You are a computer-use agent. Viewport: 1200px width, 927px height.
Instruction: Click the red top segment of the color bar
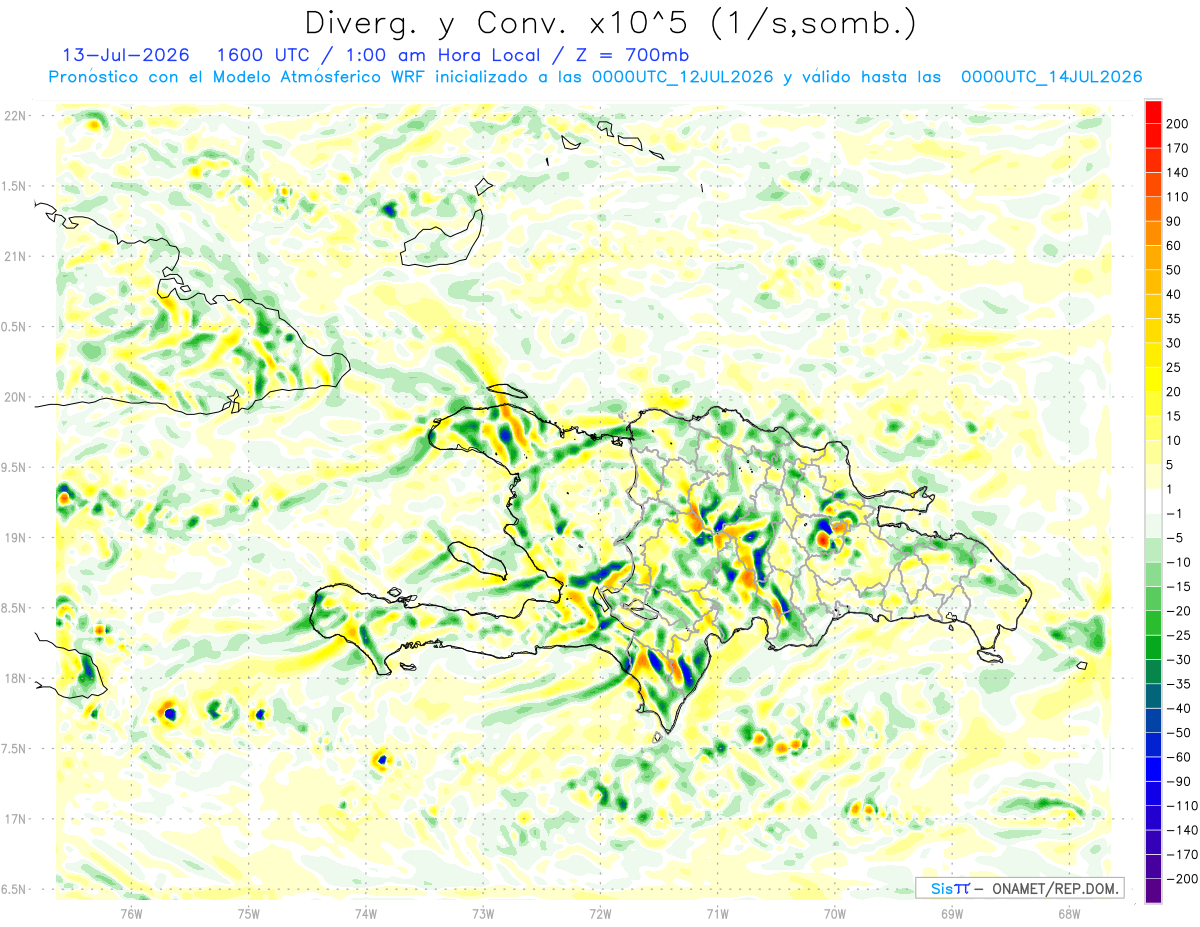click(1154, 112)
